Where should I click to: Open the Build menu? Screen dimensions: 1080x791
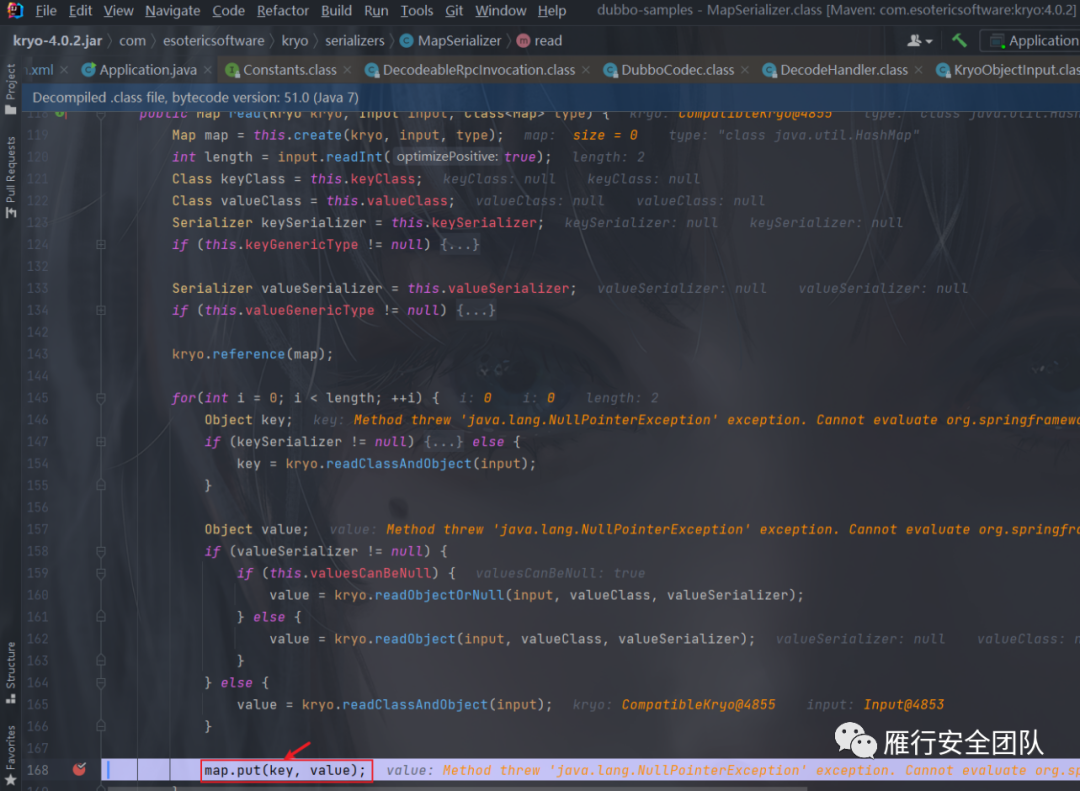point(336,11)
